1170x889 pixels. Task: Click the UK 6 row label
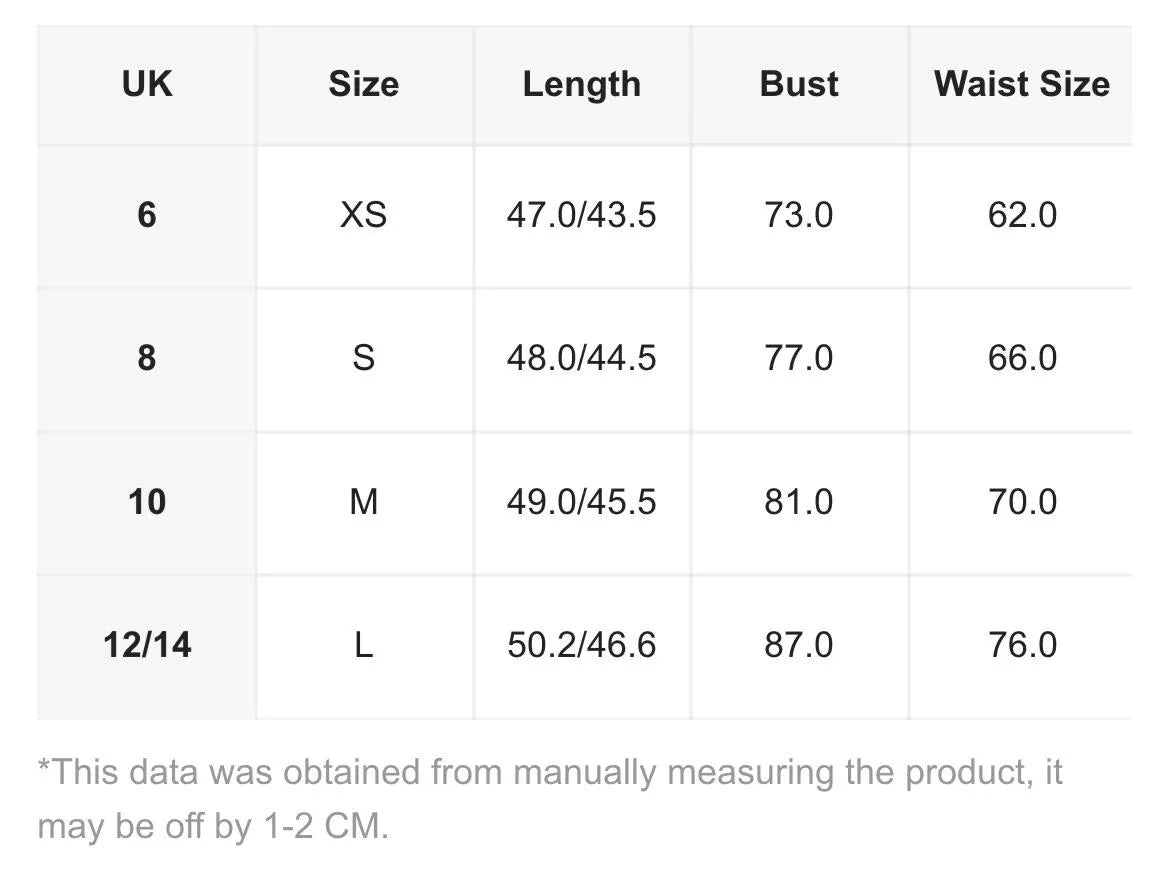(147, 215)
